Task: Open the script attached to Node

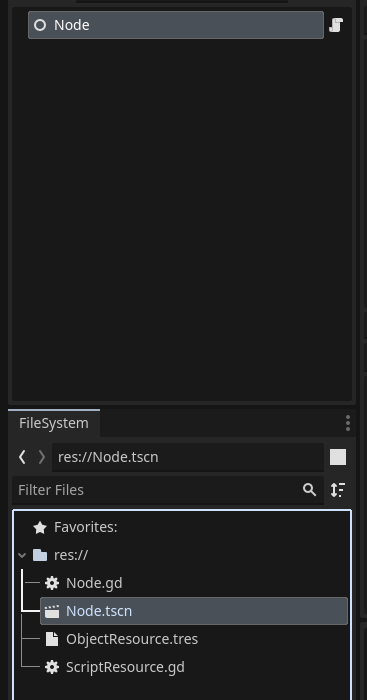Action: tap(336, 25)
